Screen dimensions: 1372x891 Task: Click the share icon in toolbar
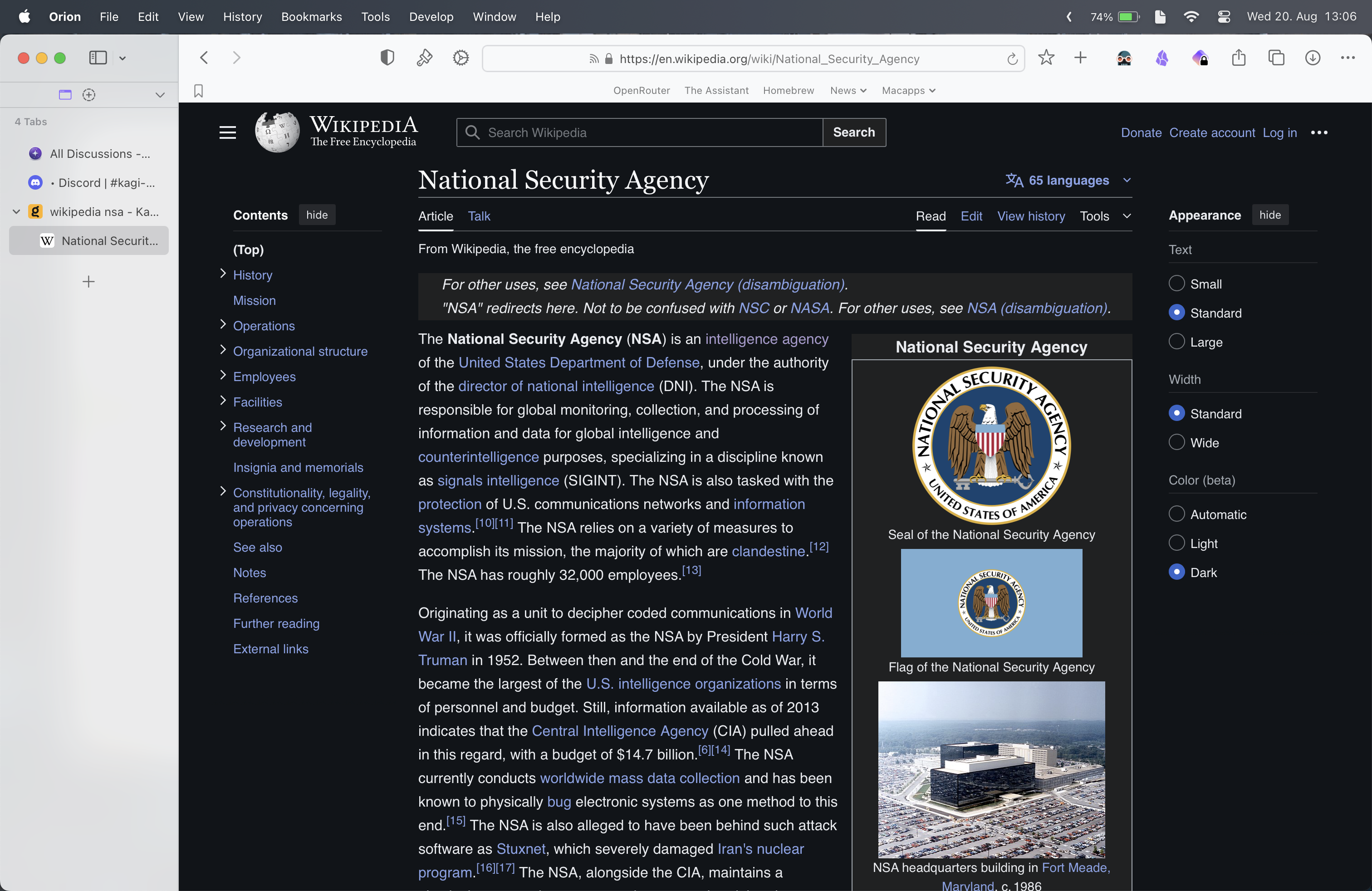click(1238, 58)
